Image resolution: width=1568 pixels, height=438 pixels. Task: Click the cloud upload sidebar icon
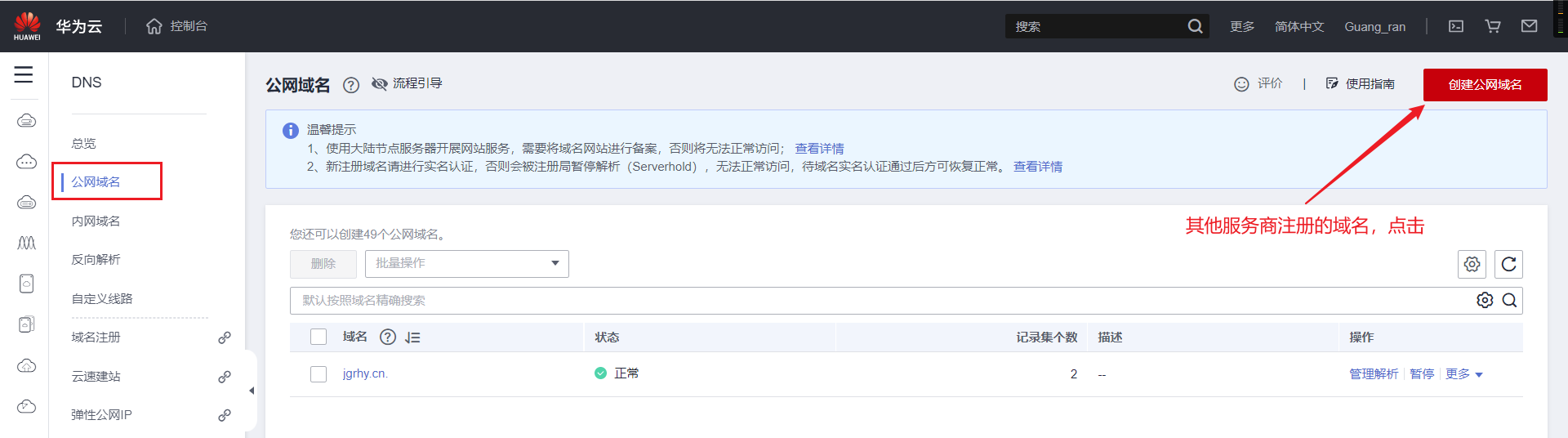26,365
